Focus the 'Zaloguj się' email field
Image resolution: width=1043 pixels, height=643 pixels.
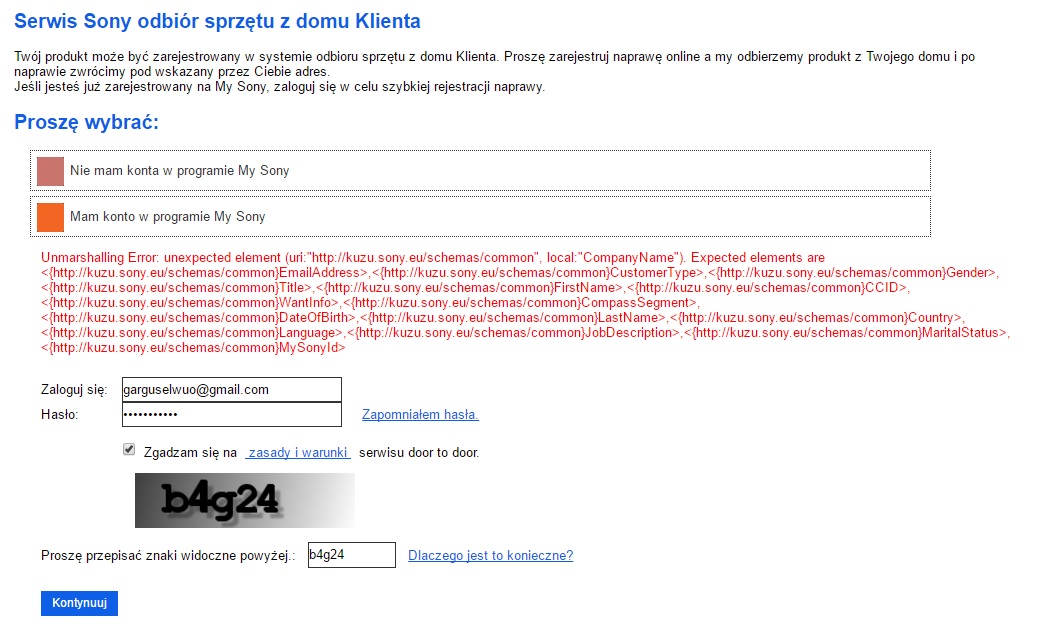(230, 389)
